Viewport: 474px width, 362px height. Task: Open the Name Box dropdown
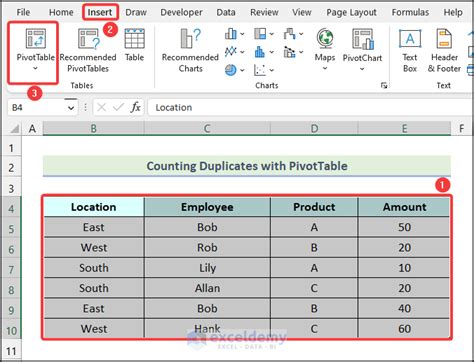click(71, 108)
